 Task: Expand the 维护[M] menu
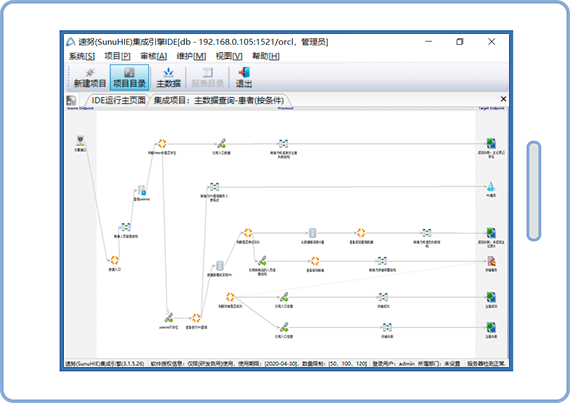(x=191, y=56)
